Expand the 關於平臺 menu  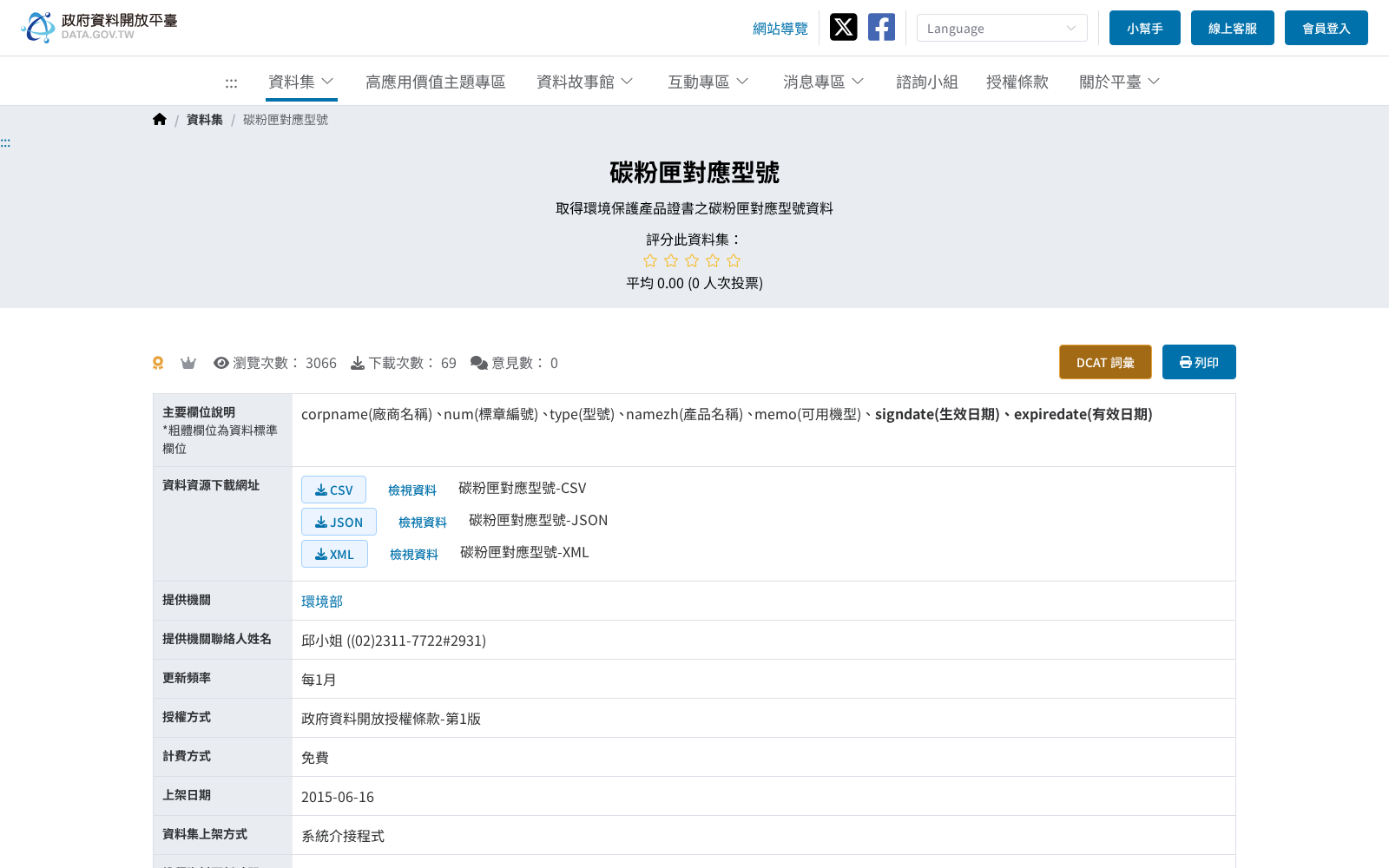[x=1120, y=82]
